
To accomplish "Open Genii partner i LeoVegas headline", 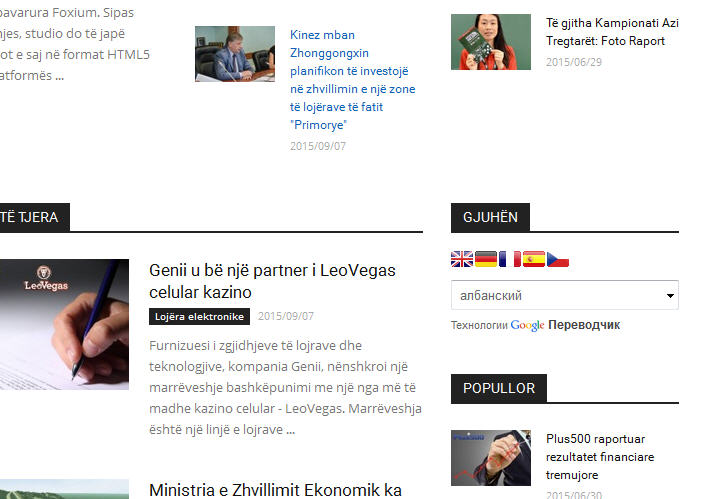I will (272, 281).
